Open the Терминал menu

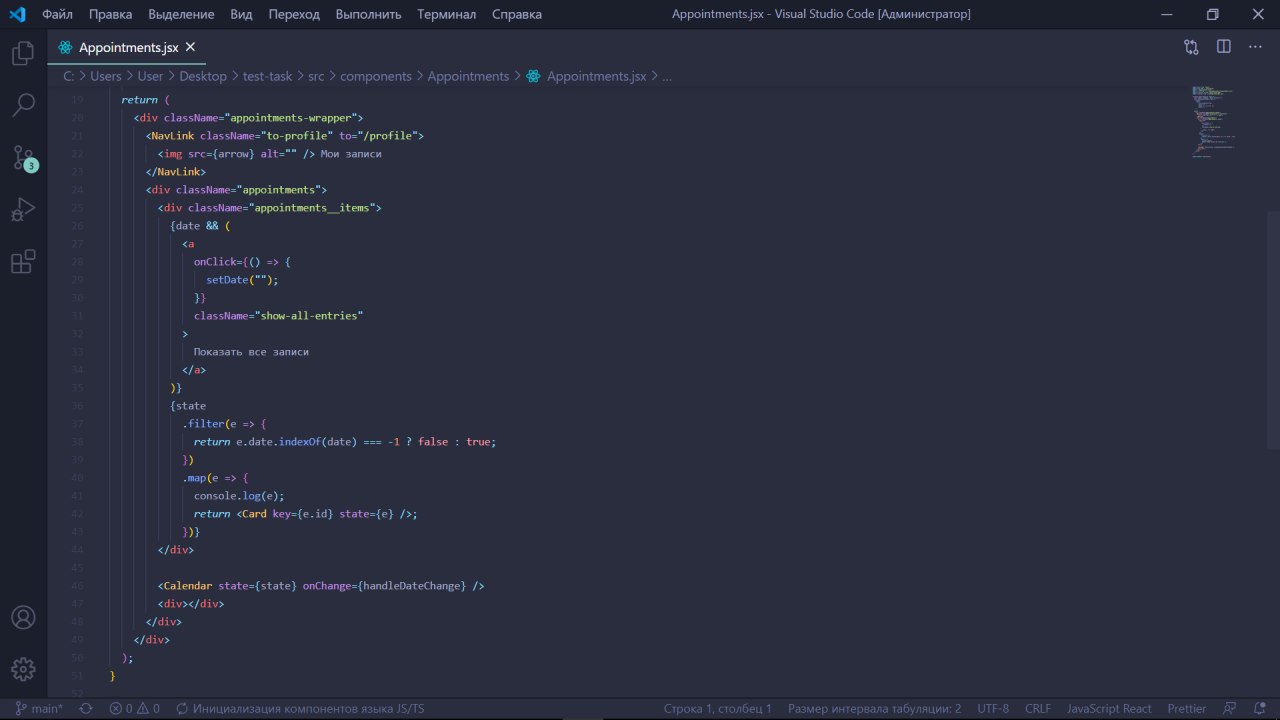(x=447, y=14)
